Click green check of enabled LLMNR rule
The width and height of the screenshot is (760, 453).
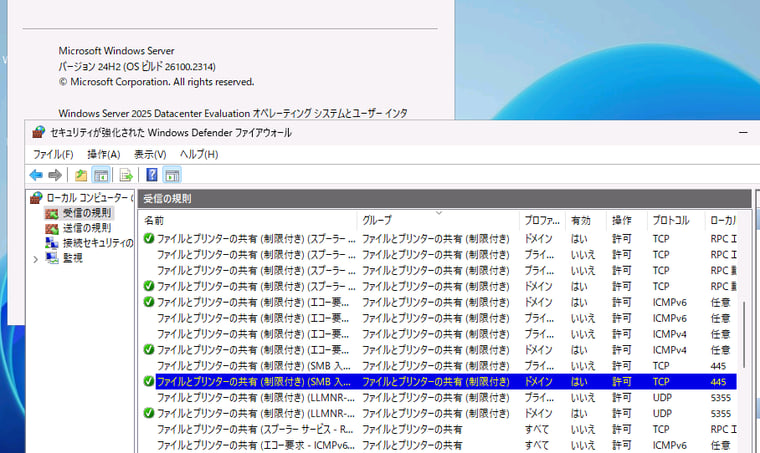tap(149, 413)
